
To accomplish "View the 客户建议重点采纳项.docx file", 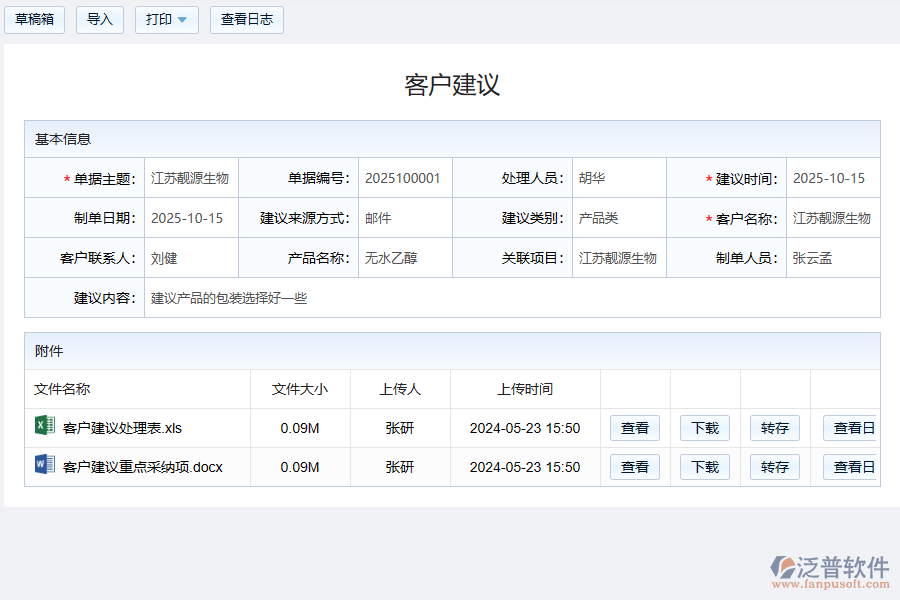I will coord(634,467).
